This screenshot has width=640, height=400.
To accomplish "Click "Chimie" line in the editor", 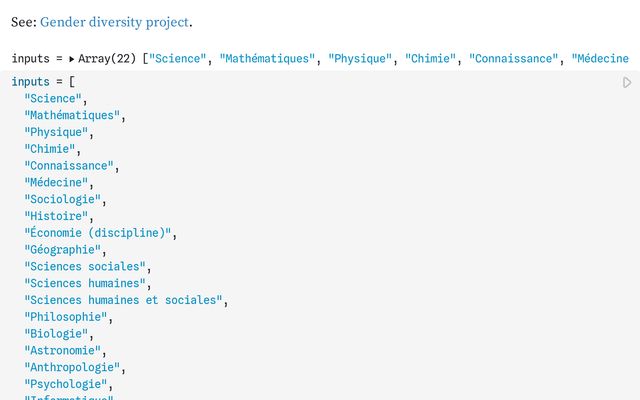I will pos(50,149).
